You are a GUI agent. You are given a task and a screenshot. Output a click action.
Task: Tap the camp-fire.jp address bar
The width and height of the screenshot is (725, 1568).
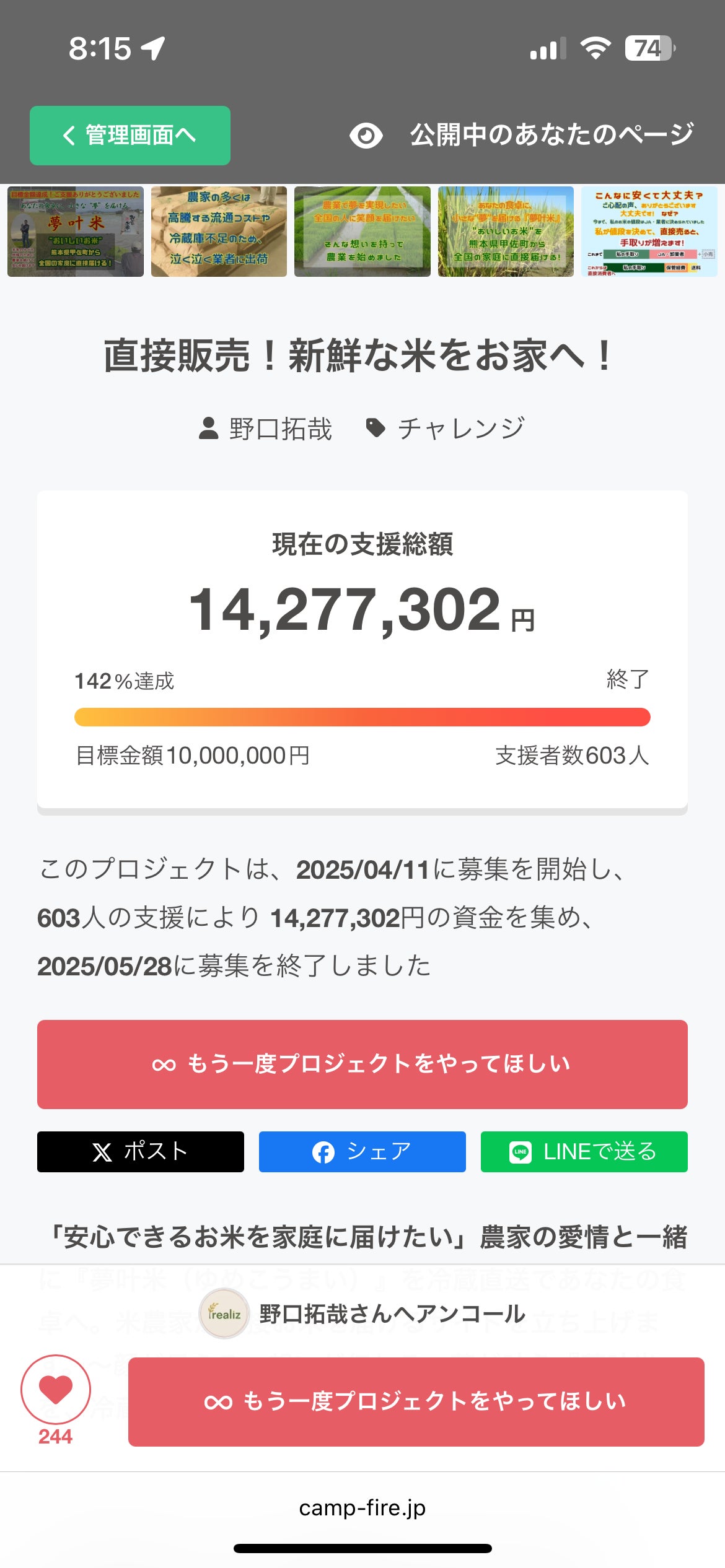[362, 1508]
